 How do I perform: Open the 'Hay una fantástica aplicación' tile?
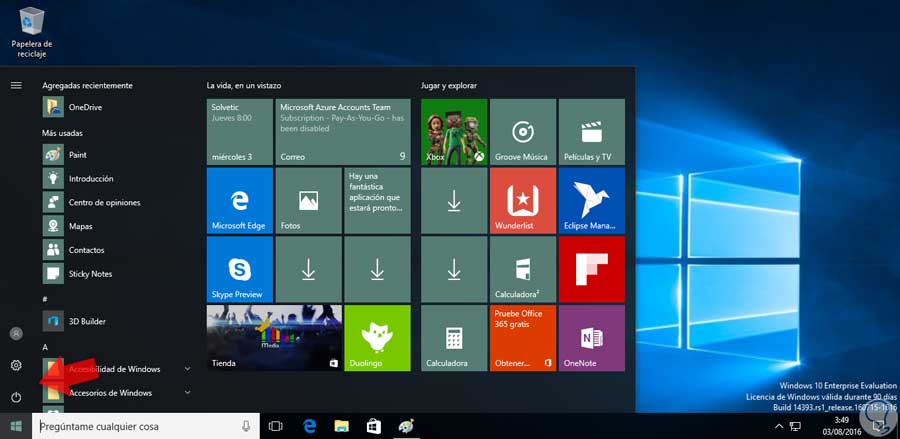[378, 201]
